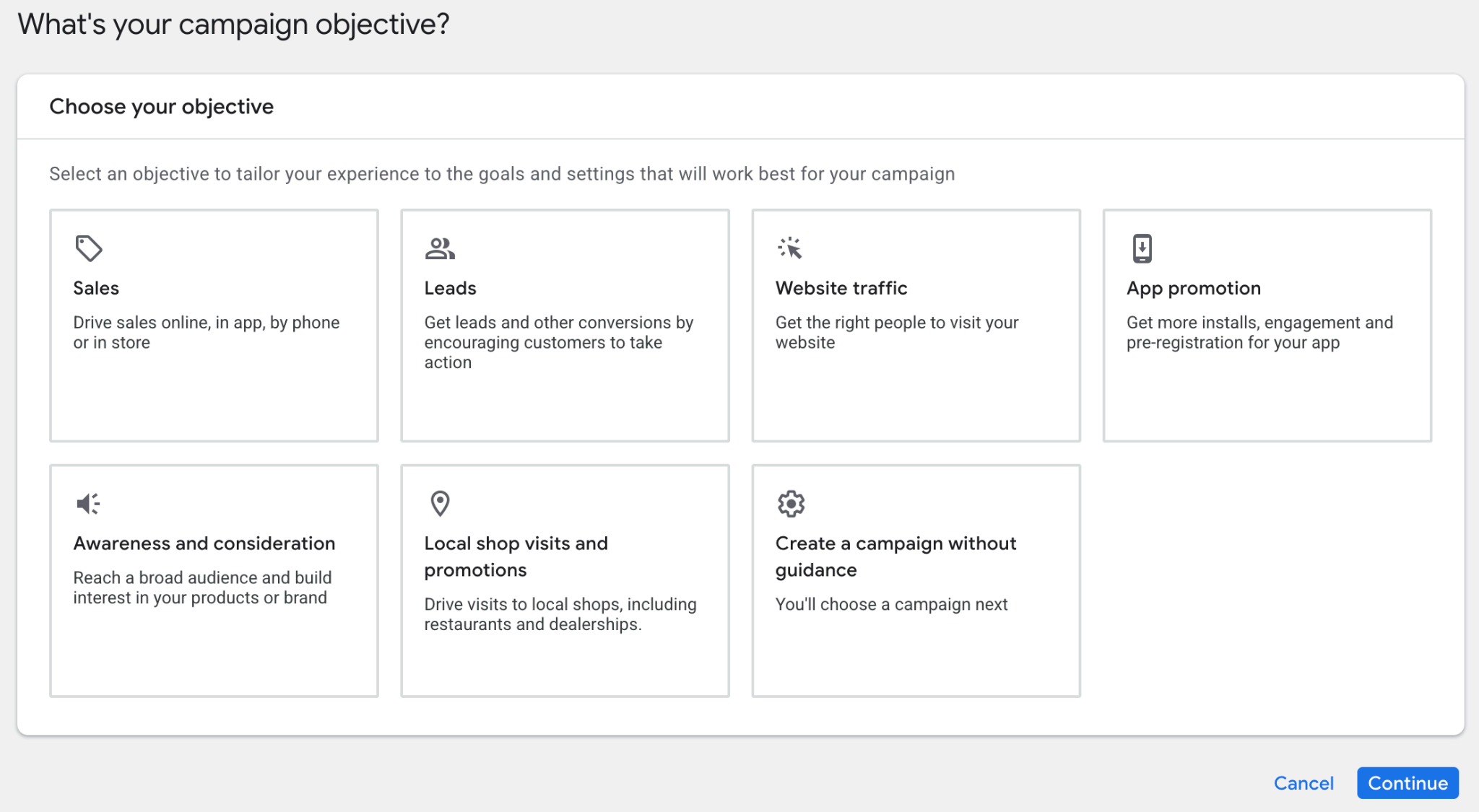Screen dimensions: 1479x812
Task: Click the Website traffic cursor icon
Action: [790, 248]
